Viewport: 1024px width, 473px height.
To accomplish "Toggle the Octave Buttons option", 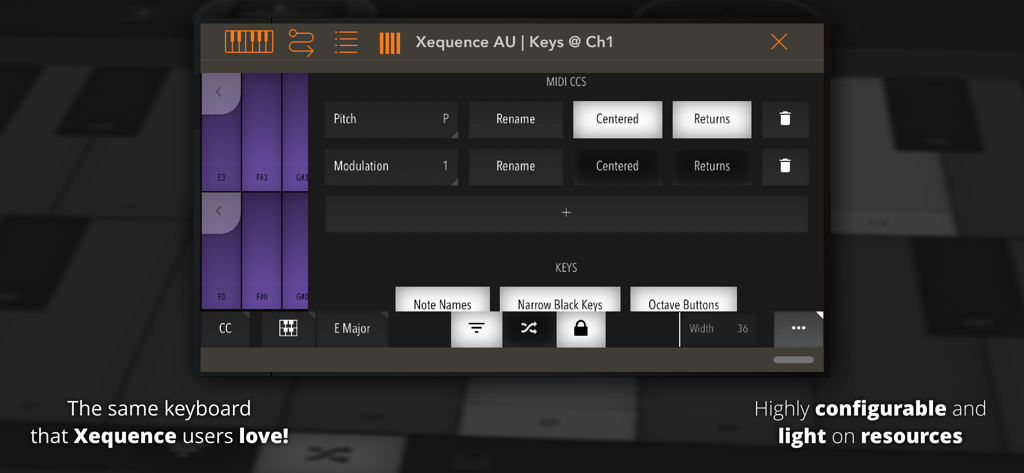I will point(683,300).
